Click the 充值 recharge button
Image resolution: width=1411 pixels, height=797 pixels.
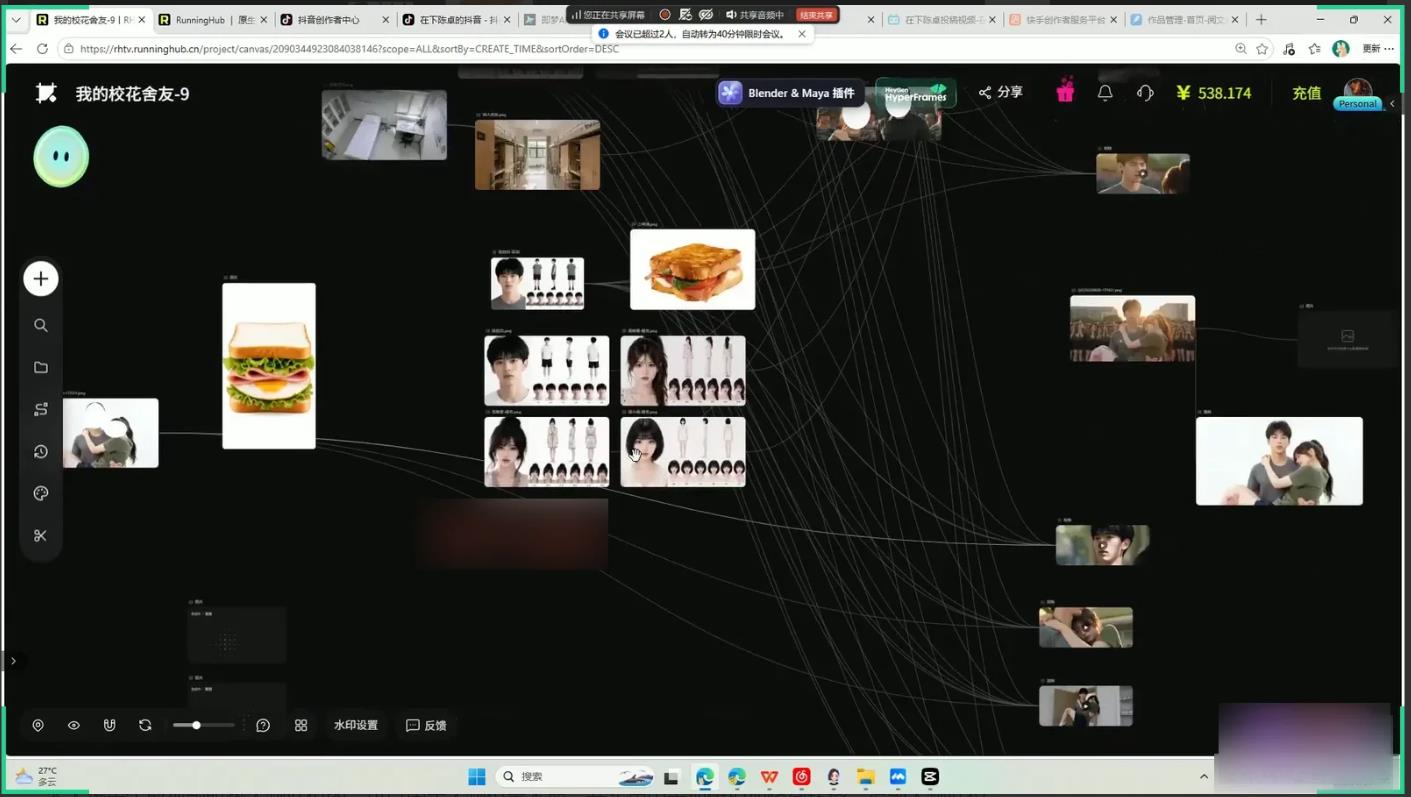(1306, 93)
